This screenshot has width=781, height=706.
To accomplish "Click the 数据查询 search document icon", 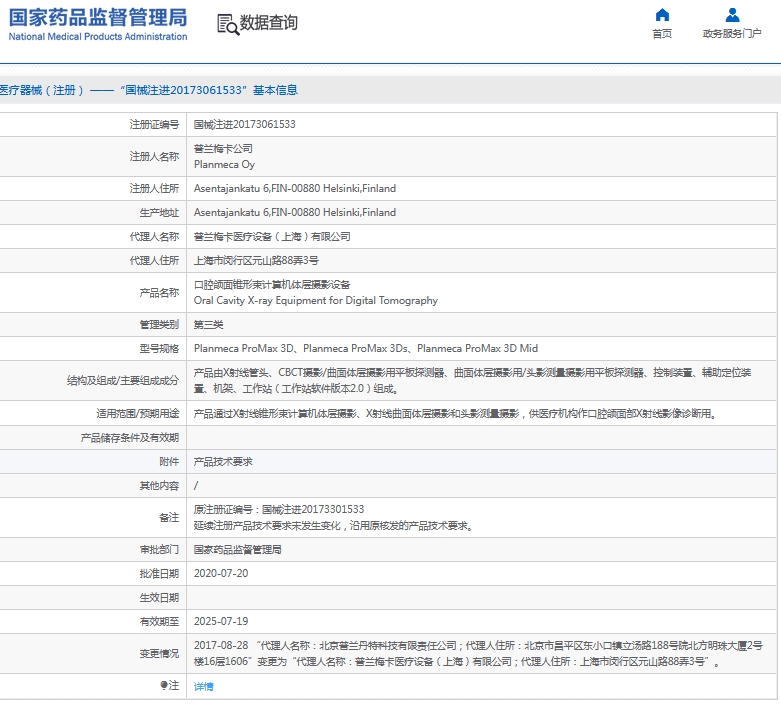I will tap(228, 24).
